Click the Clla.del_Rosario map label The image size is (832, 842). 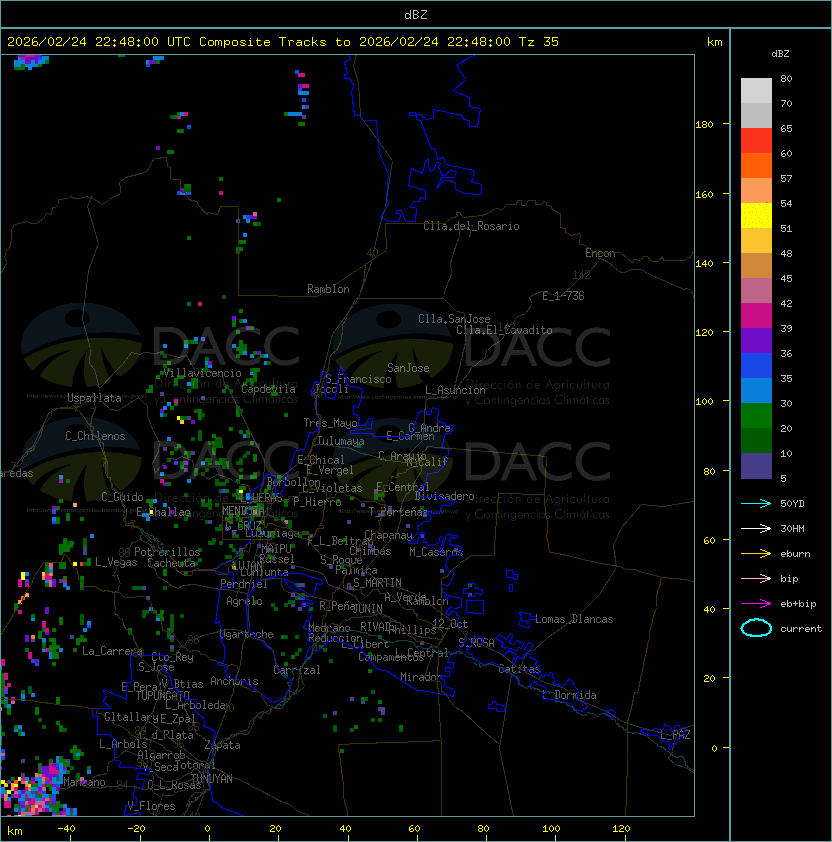[x=471, y=226]
